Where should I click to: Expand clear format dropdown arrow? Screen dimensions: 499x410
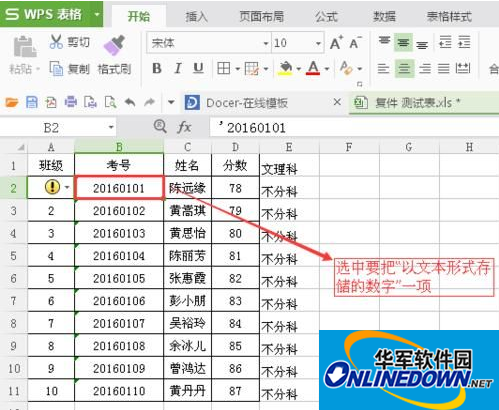click(360, 69)
